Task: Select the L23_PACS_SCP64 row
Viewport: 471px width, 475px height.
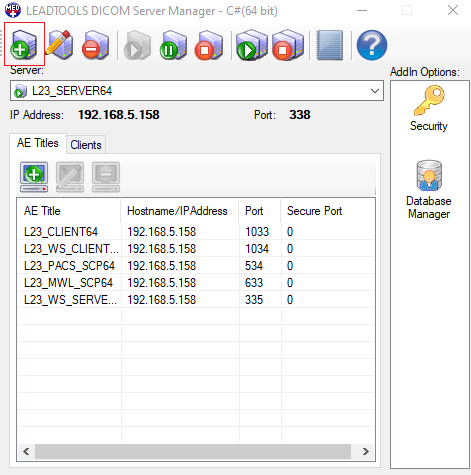Action: pyautogui.click(x=196, y=266)
